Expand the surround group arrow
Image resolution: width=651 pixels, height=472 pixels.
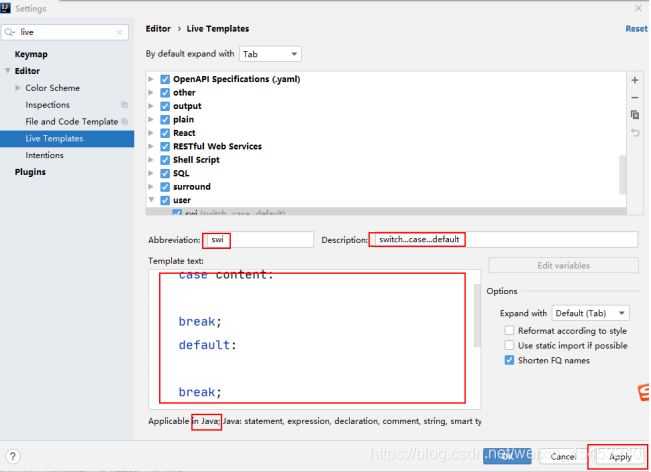[152, 187]
